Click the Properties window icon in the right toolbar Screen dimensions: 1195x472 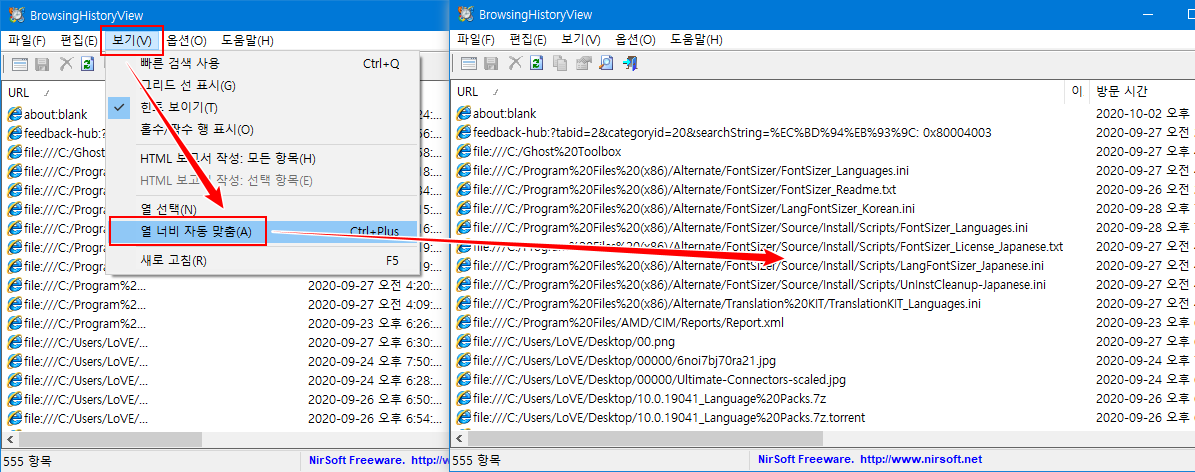point(469,64)
